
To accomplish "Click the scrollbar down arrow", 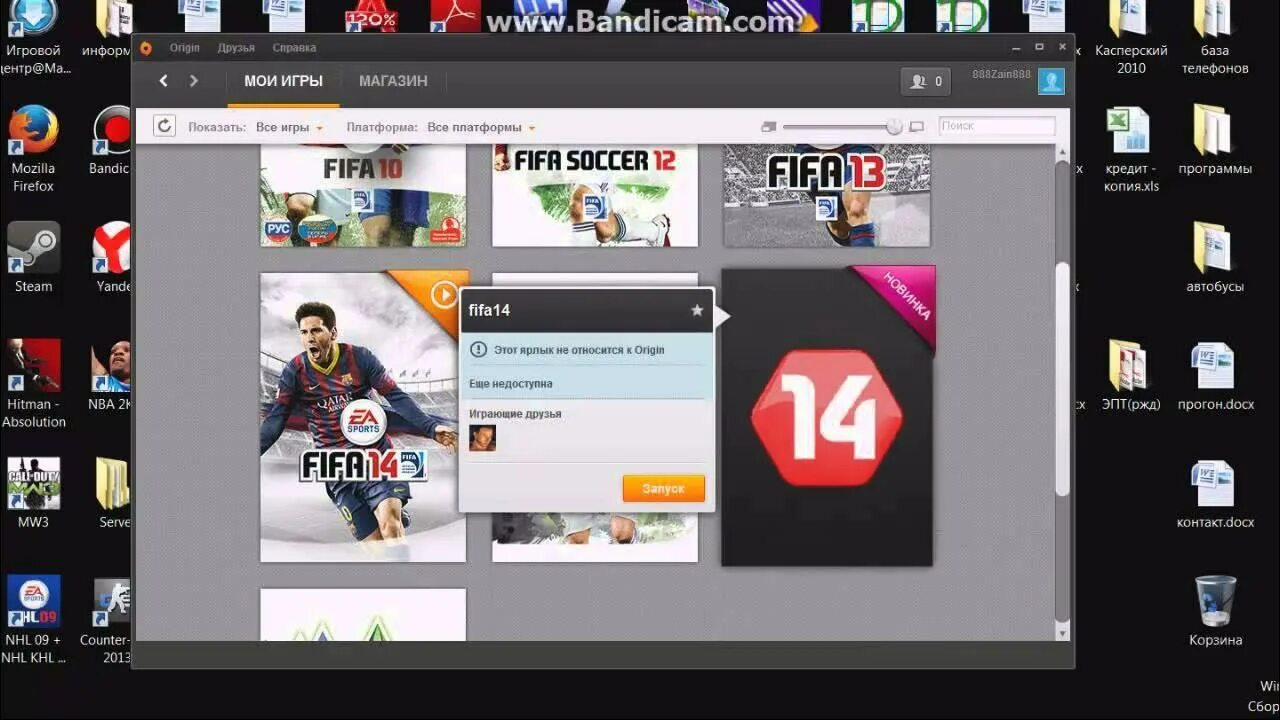I will tap(1062, 633).
